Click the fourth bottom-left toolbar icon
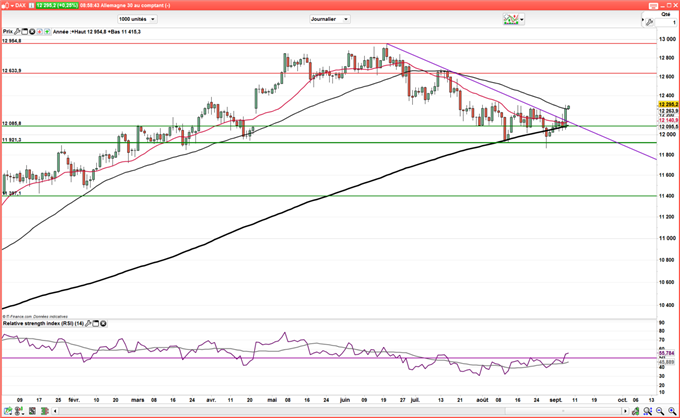The height and width of the screenshot is (418, 680). pos(45,411)
